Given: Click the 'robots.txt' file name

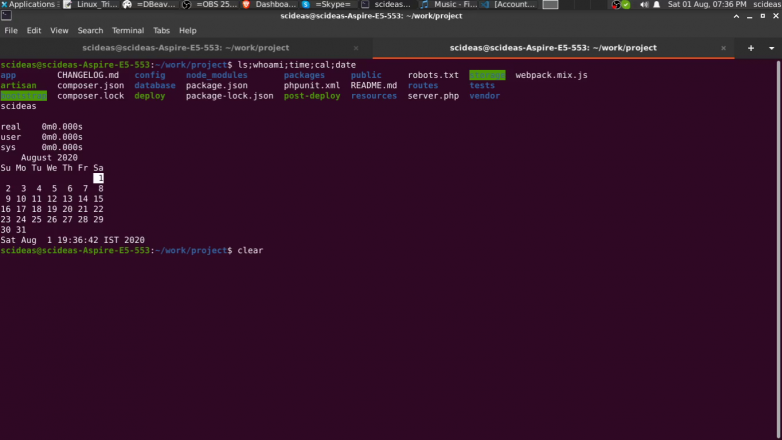Looking at the screenshot, I should 433,75.
